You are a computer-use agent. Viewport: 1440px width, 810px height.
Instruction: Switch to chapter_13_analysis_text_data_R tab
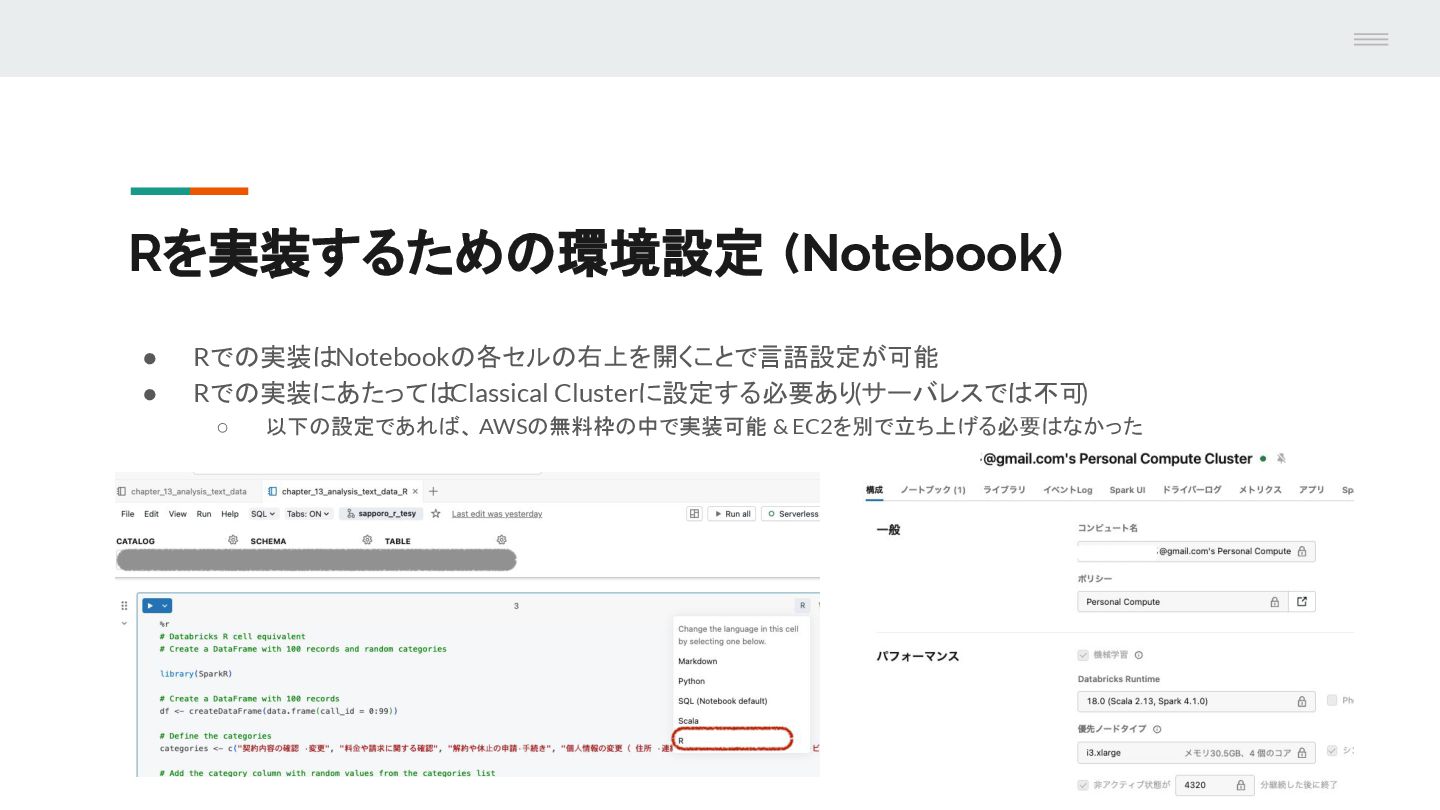tap(344, 492)
